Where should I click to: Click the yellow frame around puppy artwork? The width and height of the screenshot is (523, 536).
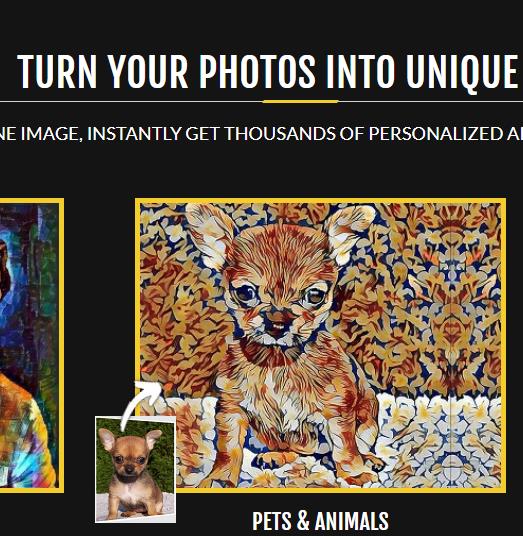[x=320, y=200]
